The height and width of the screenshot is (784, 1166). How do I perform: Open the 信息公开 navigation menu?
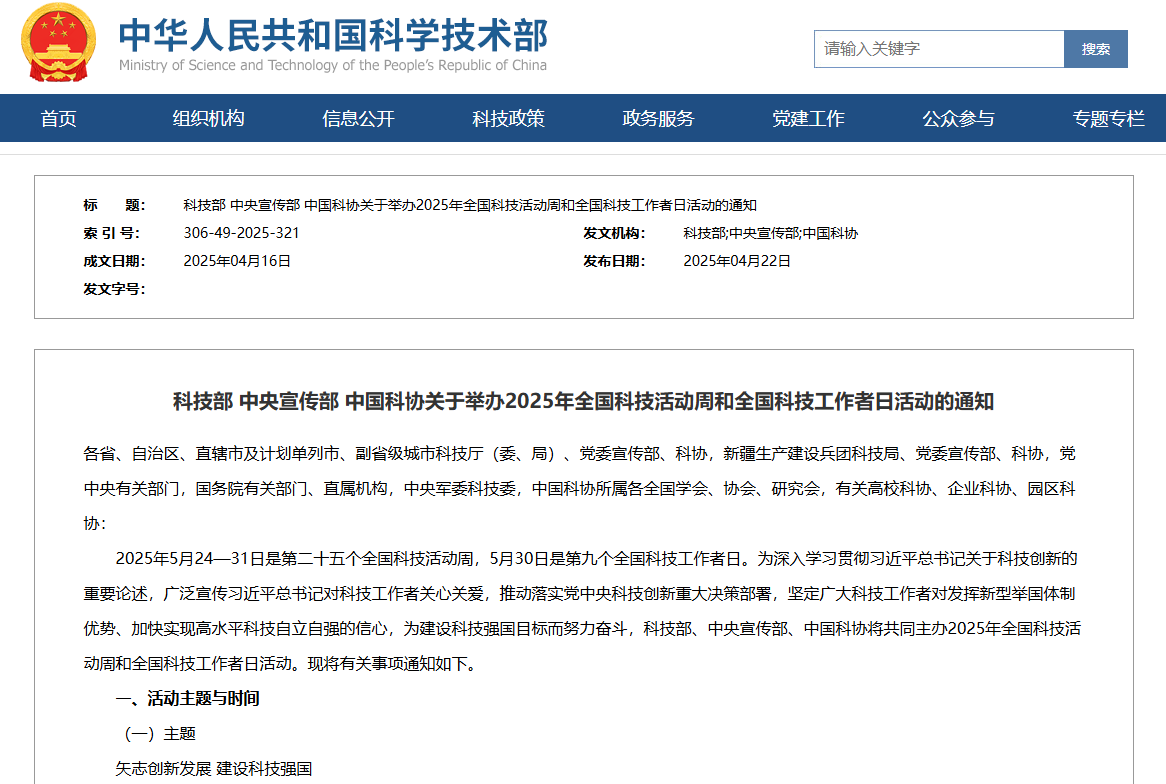pyautogui.click(x=358, y=118)
